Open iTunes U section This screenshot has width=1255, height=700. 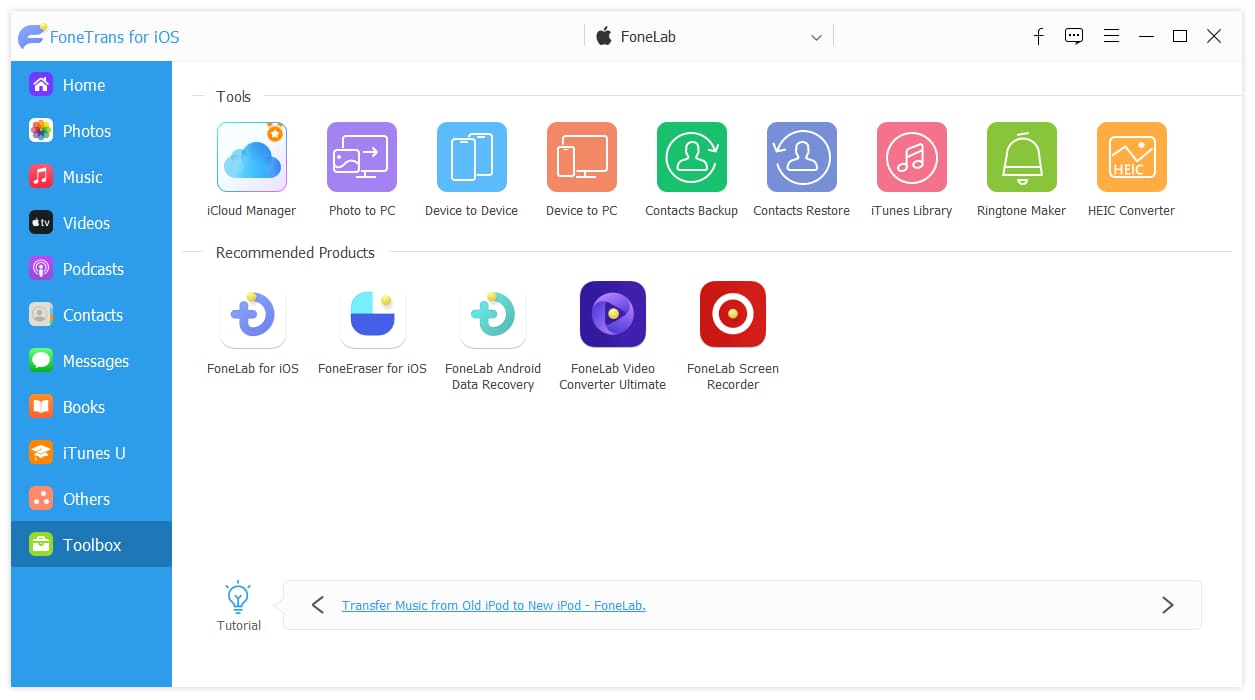(91, 453)
